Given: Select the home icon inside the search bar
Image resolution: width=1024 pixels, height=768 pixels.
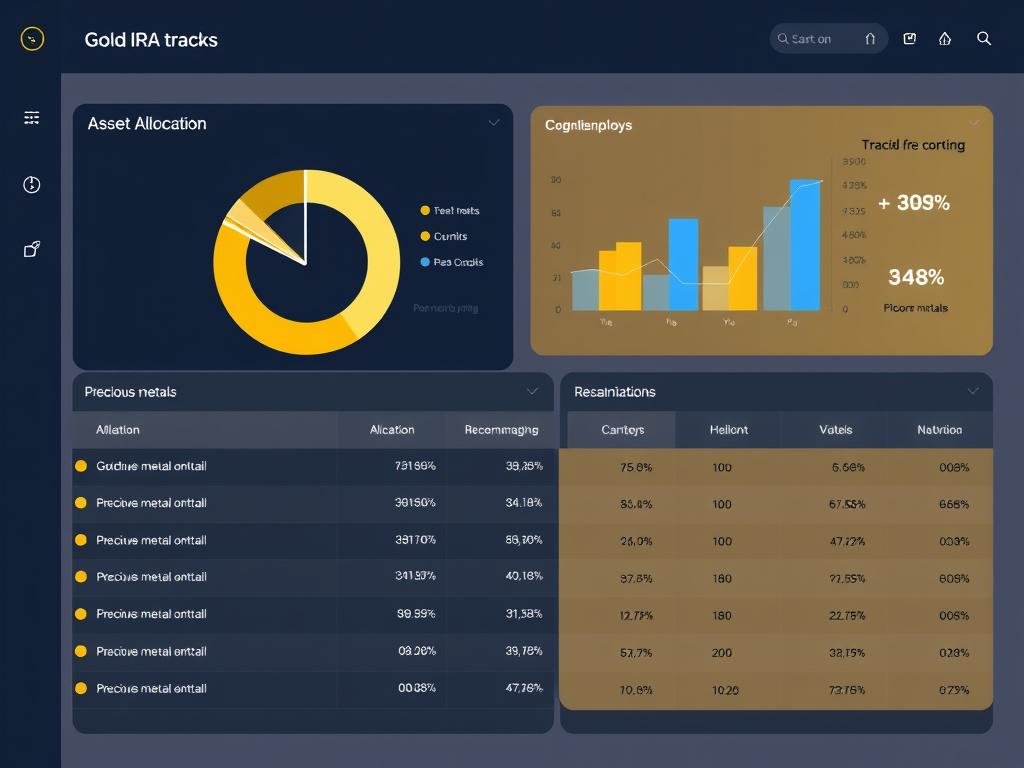Looking at the screenshot, I should point(871,38).
